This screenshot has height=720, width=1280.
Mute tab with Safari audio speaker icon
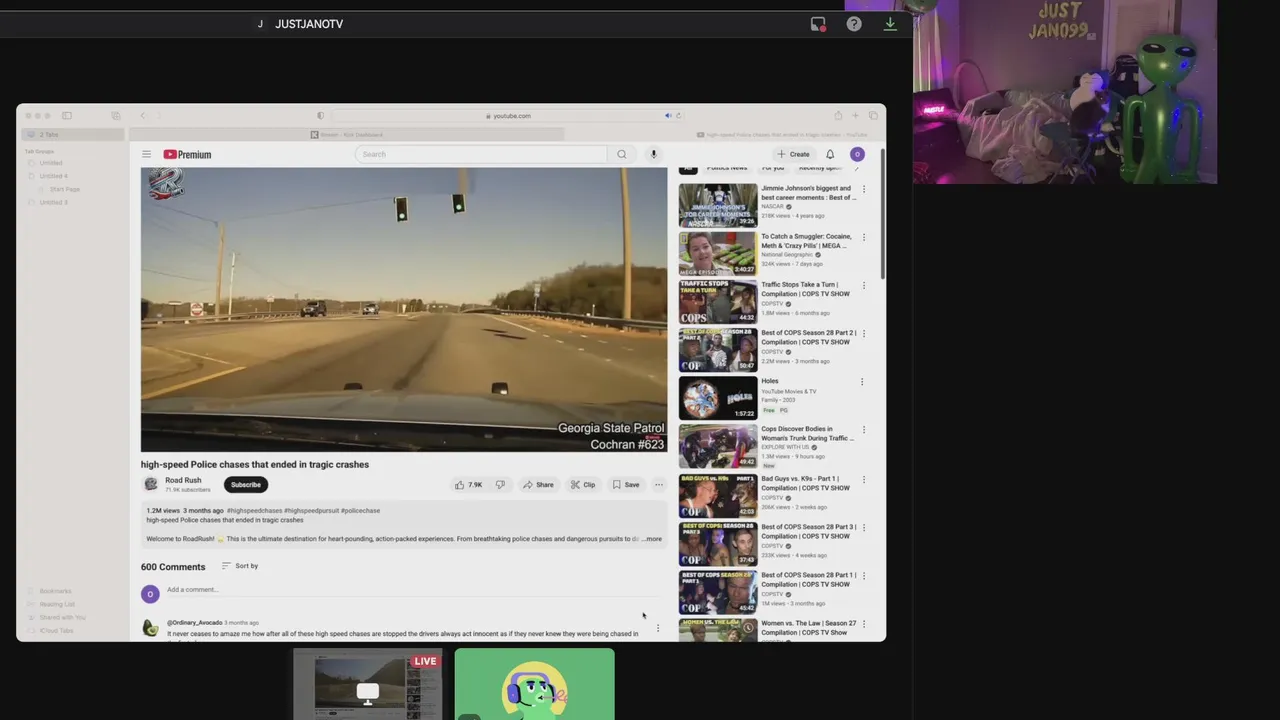tap(668, 116)
